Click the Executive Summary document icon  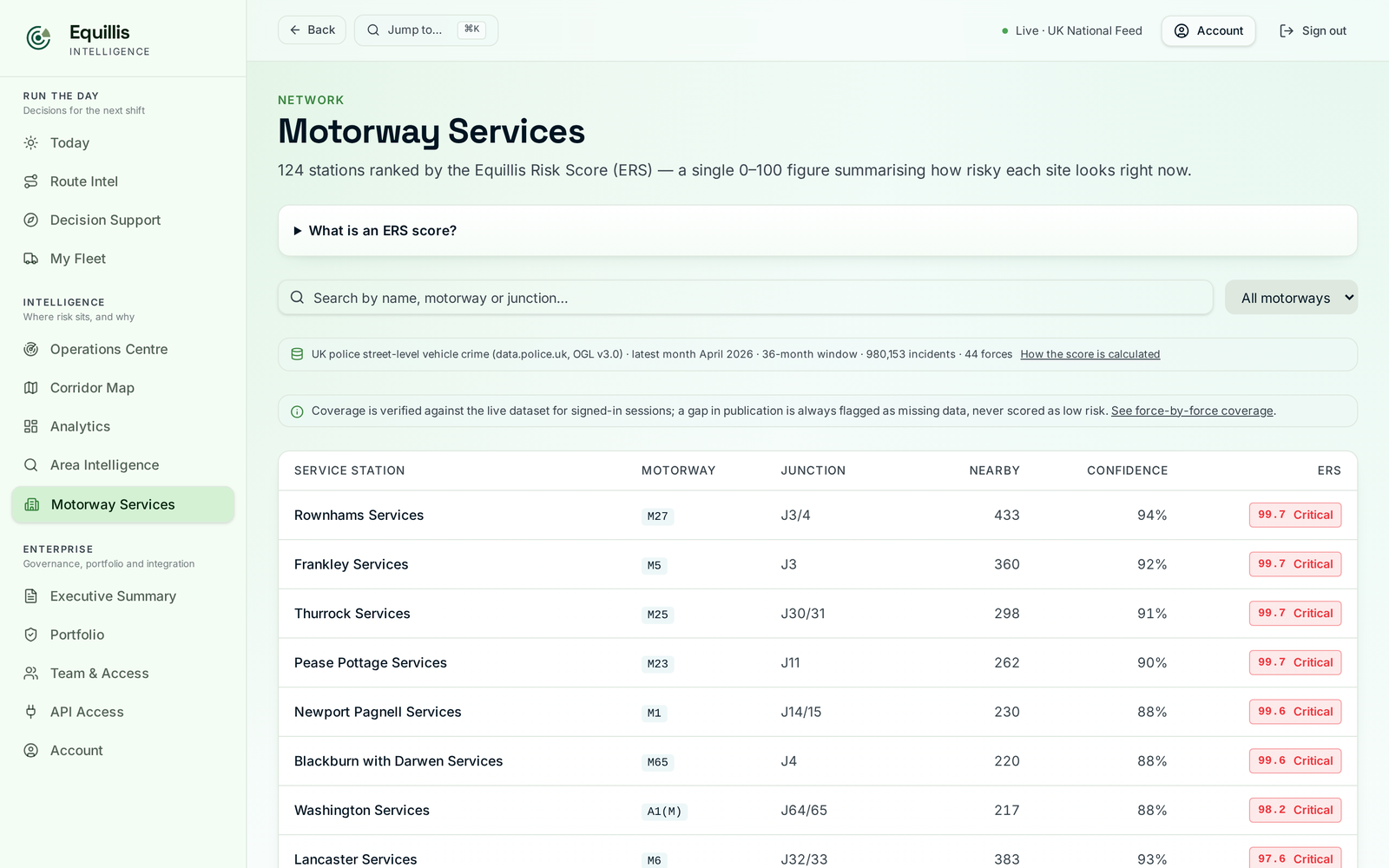point(31,596)
